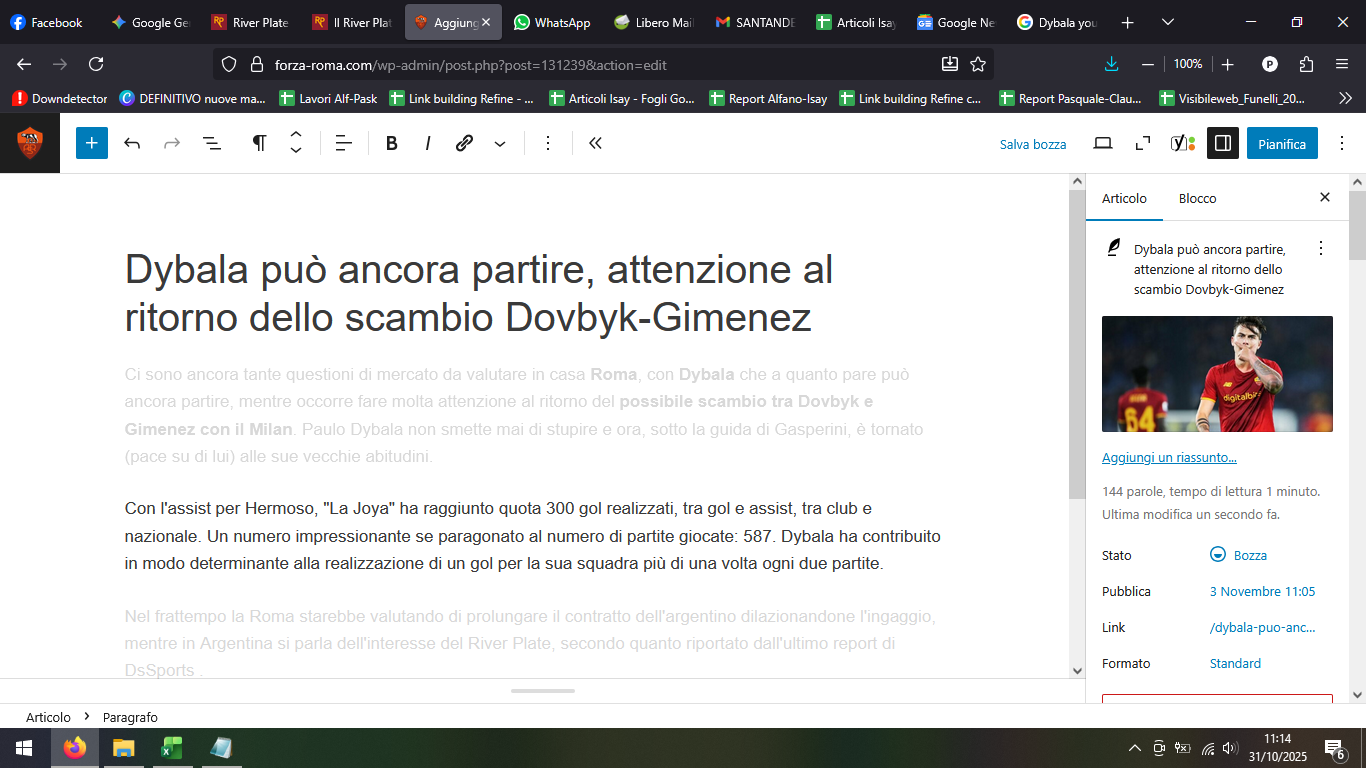This screenshot has width=1366, height=768.
Task: Toggle fullscreen editor mode
Action: [1143, 143]
